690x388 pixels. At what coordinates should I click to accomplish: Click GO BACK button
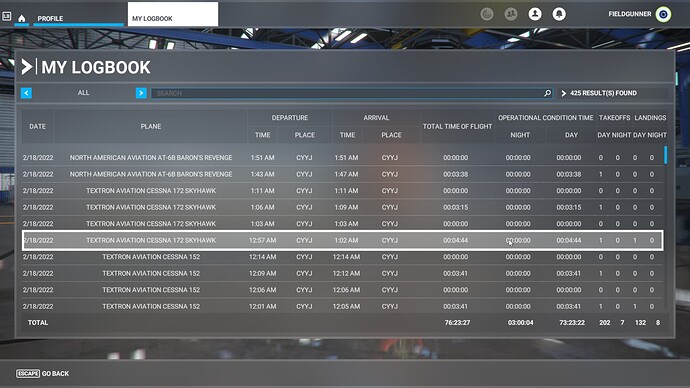[x=43, y=373]
